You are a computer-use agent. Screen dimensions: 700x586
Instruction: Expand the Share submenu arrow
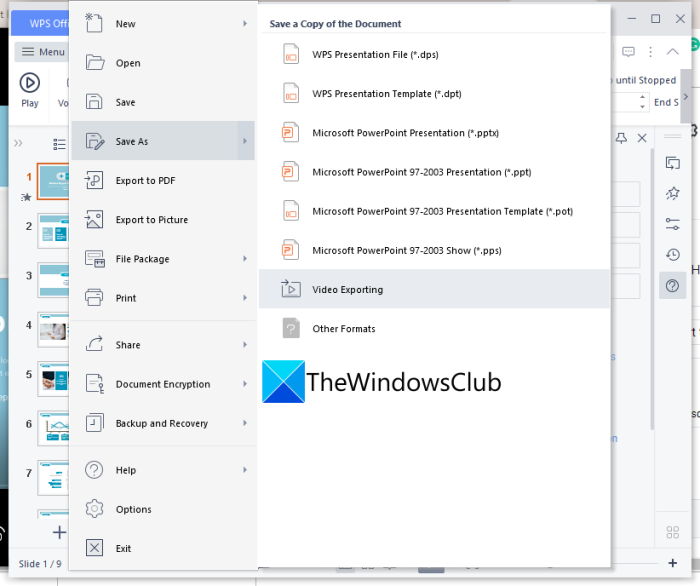(245, 345)
